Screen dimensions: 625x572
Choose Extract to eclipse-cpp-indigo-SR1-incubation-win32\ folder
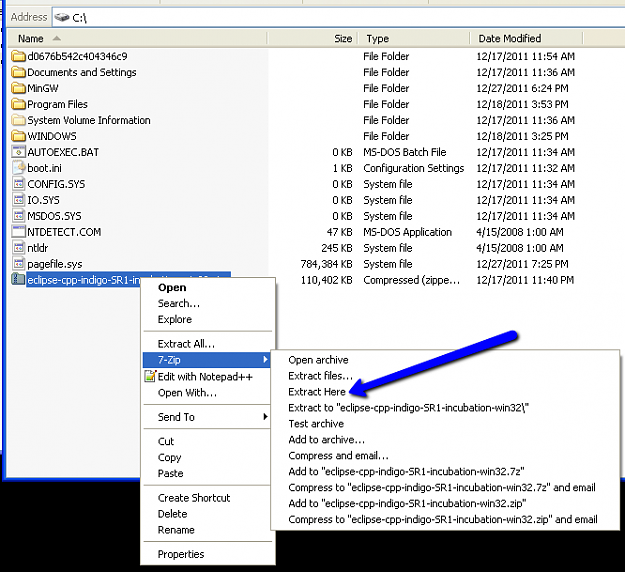click(x=445, y=408)
